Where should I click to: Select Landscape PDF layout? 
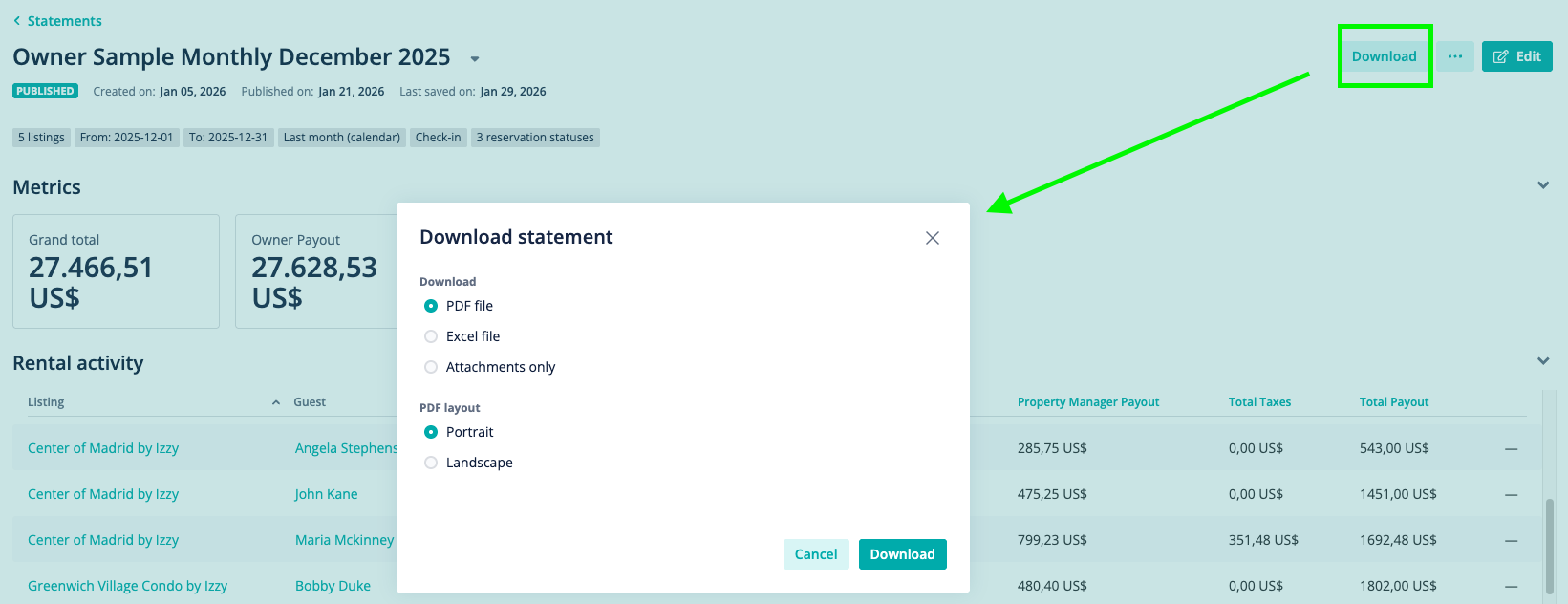coord(431,463)
